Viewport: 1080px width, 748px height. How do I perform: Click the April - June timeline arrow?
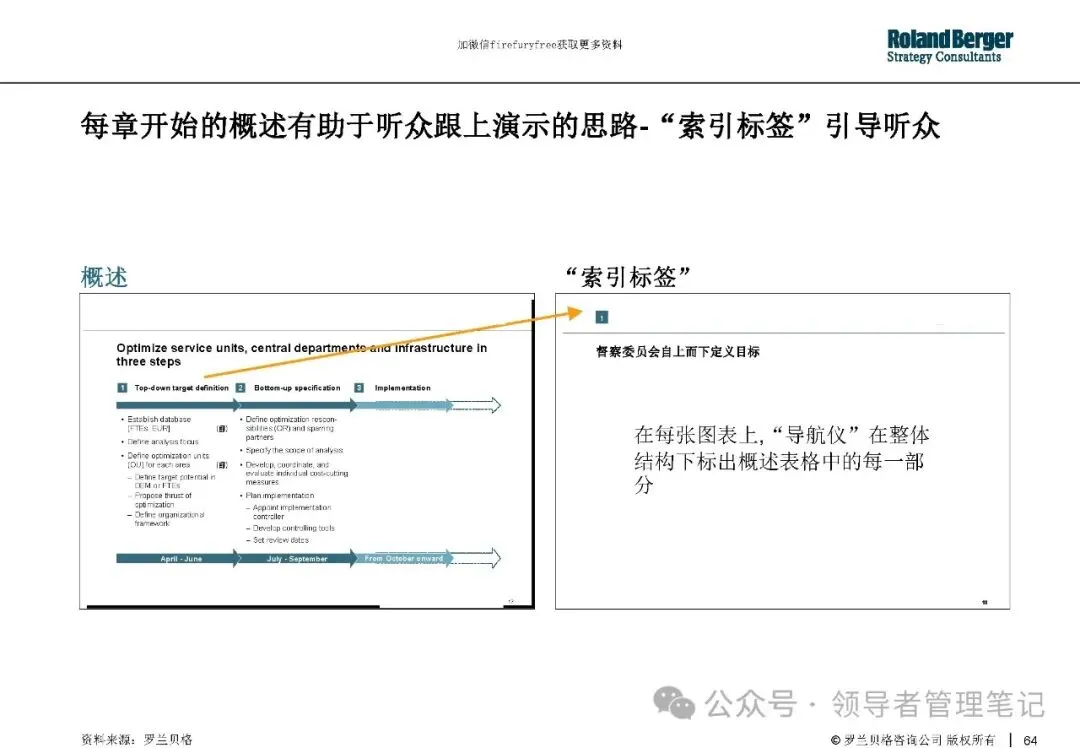(x=178, y=559)
